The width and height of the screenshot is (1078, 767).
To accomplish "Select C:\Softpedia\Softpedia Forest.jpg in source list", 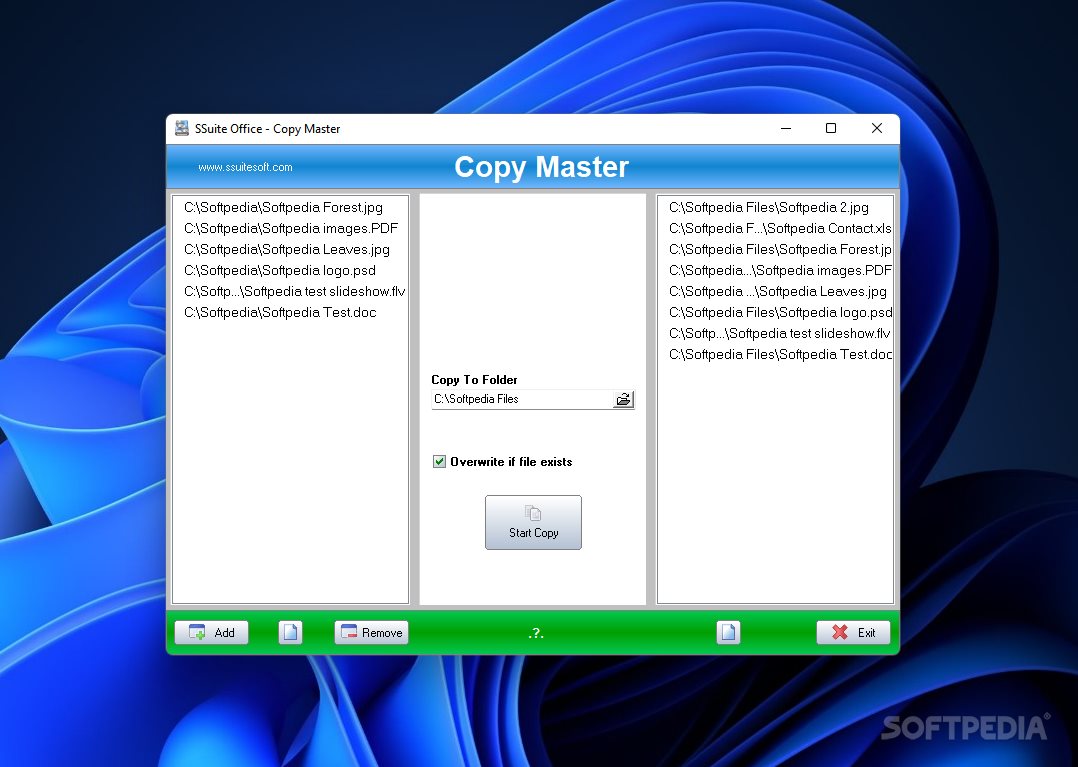I will [283, 208].
